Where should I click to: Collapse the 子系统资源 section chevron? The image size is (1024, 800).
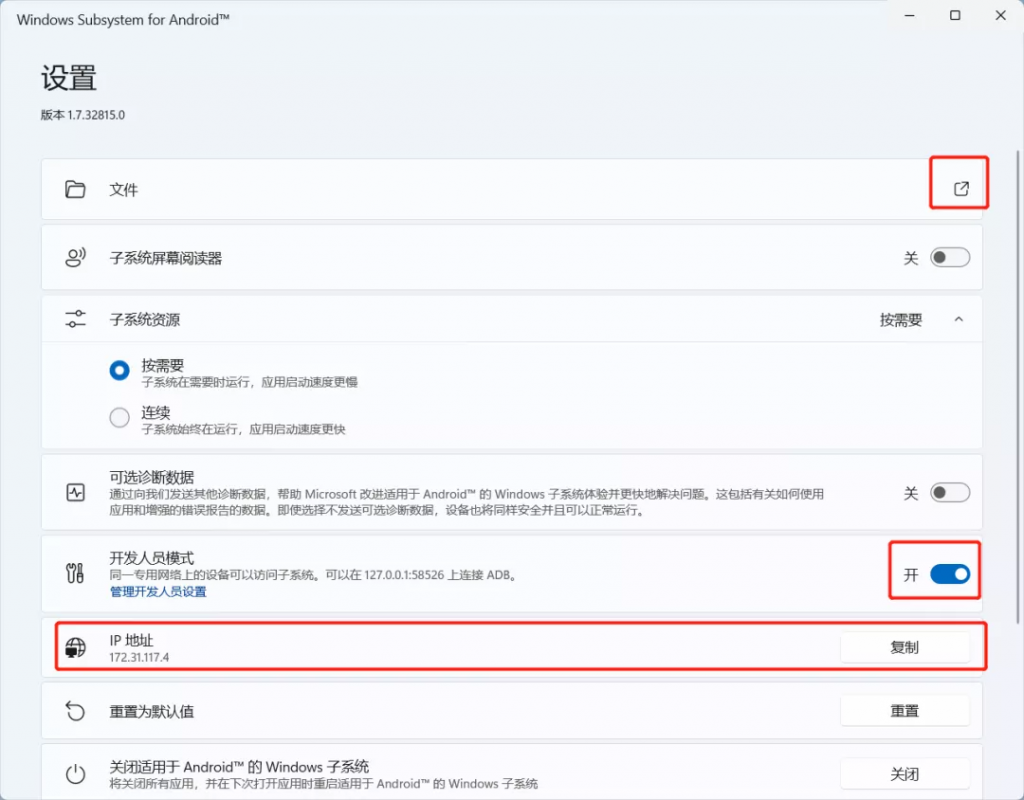959,319
